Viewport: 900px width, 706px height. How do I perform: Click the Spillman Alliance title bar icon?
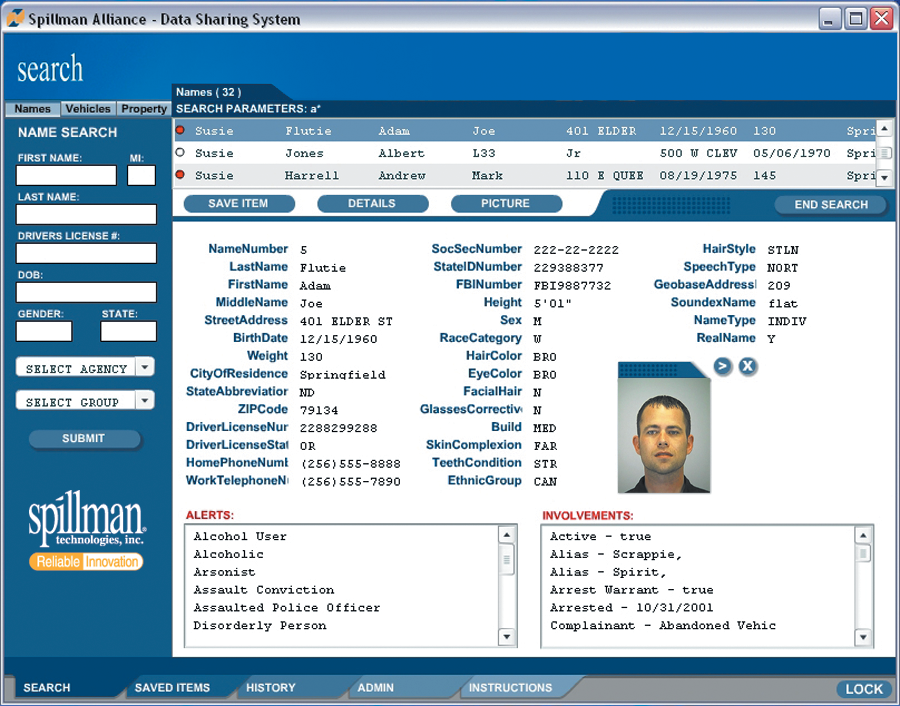16,18
